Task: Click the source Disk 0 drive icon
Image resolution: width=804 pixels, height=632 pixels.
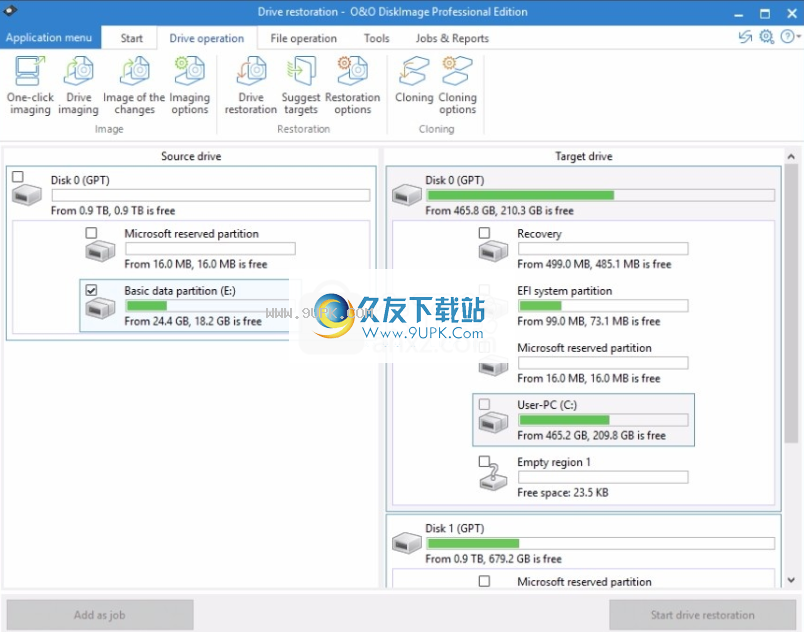Action: pos(27,195)
